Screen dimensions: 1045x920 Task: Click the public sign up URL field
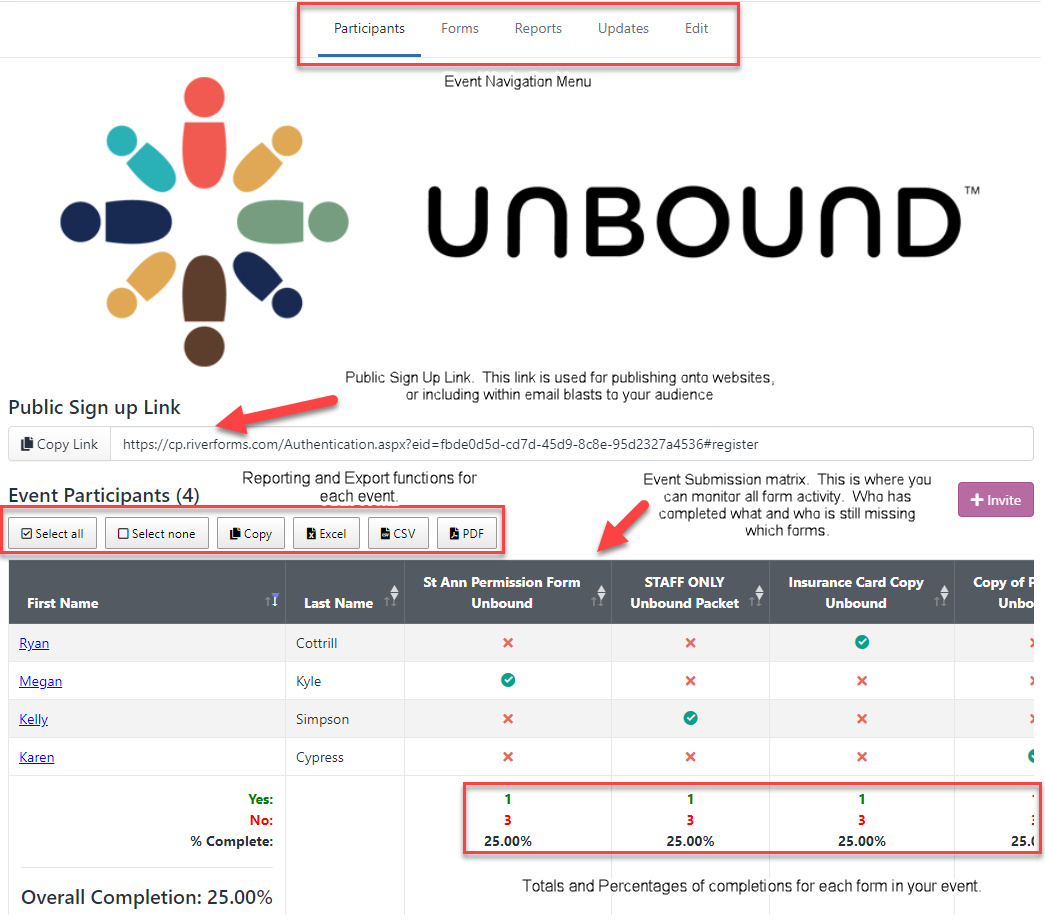pos(572,445)
